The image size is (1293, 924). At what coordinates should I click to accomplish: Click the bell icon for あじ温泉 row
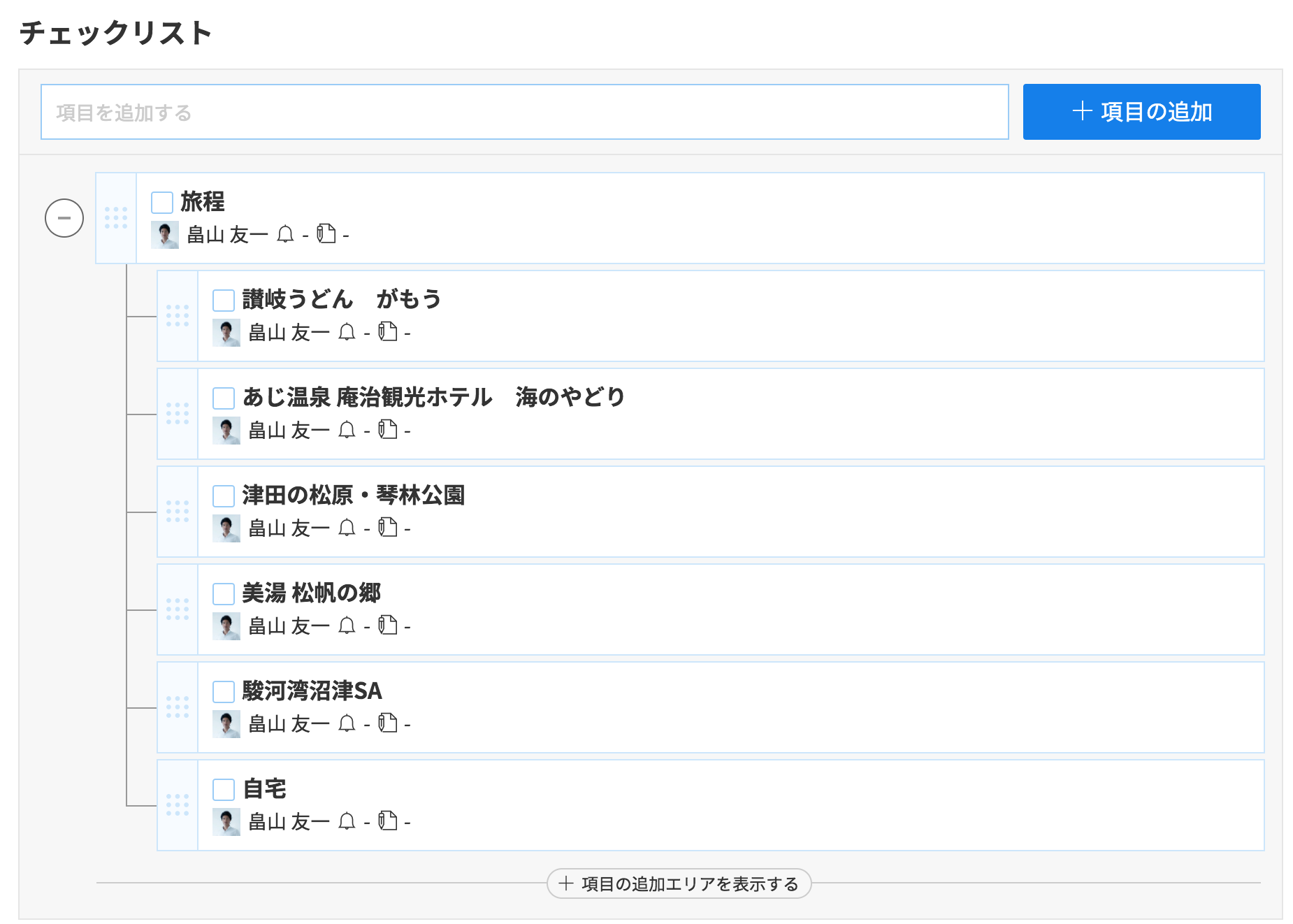347,430
